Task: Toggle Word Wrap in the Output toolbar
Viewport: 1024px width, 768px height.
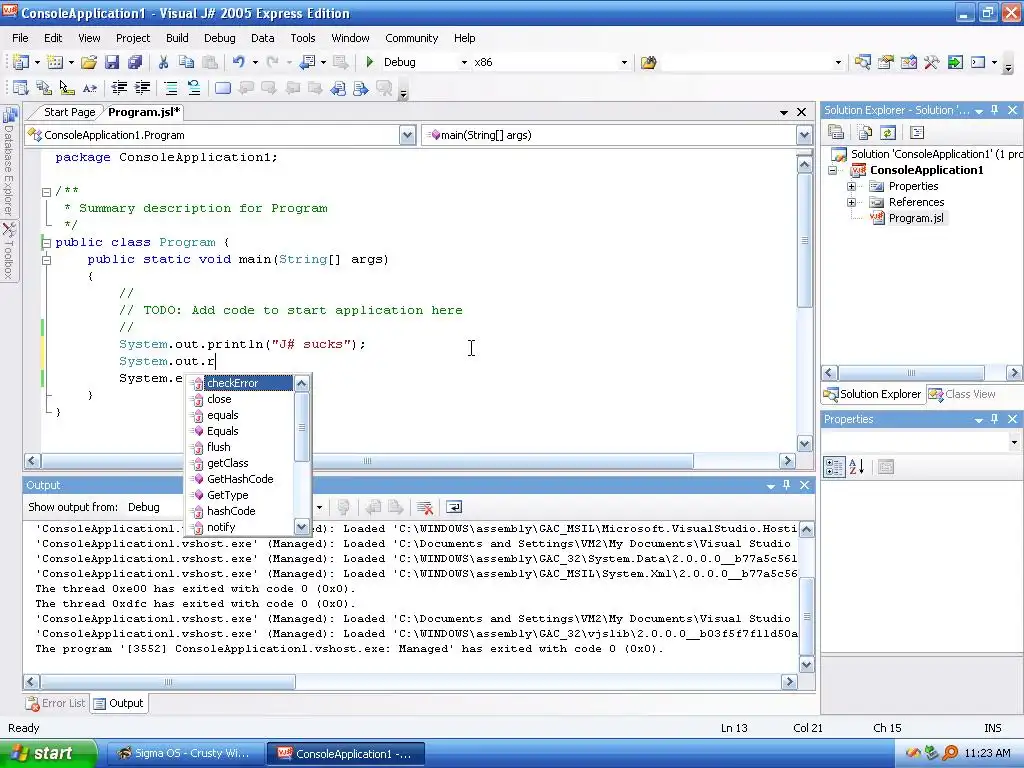Action: point(454,507)
